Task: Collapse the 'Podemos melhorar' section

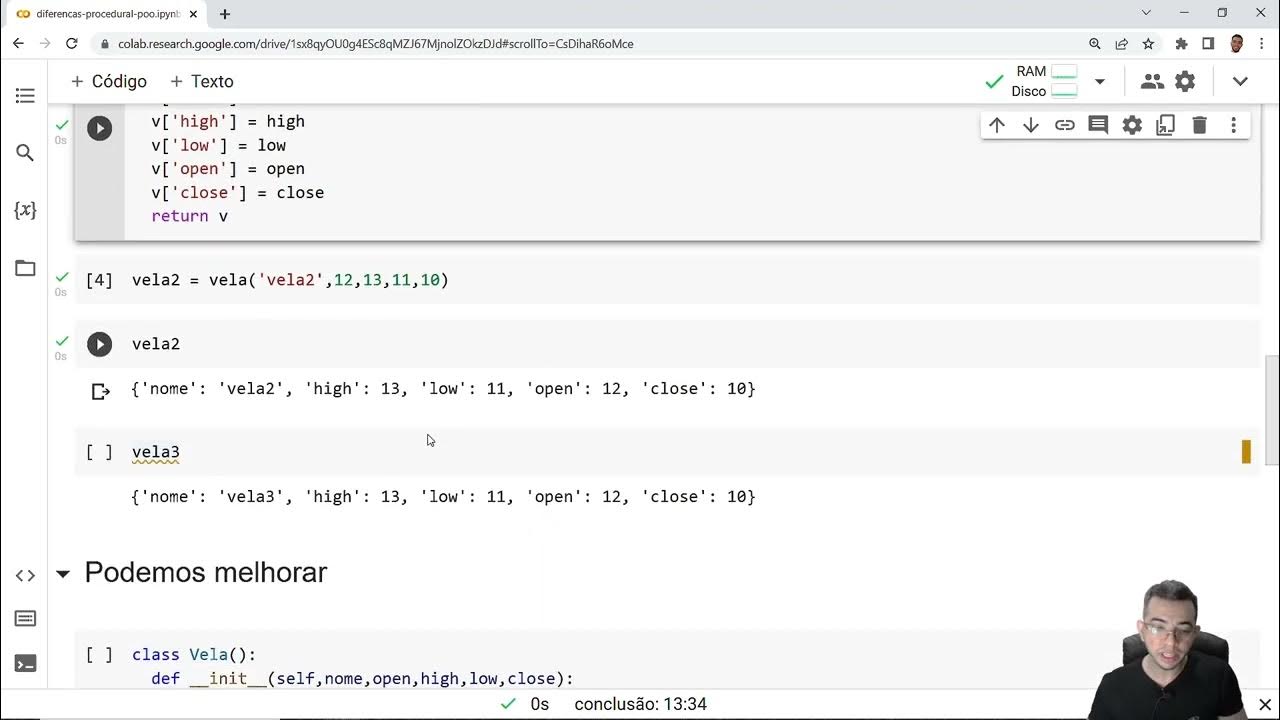Action: pyautogui.click(x=63, y=573)
